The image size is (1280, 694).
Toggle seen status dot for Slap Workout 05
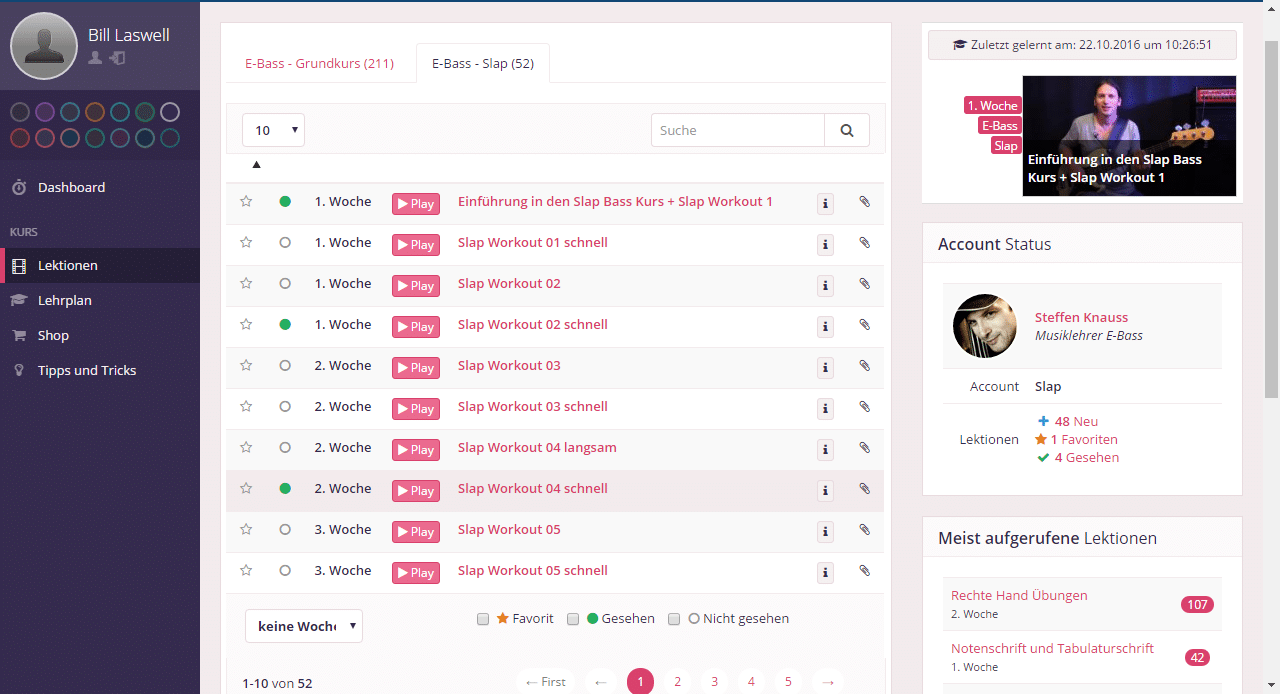[x=285, y=530]
